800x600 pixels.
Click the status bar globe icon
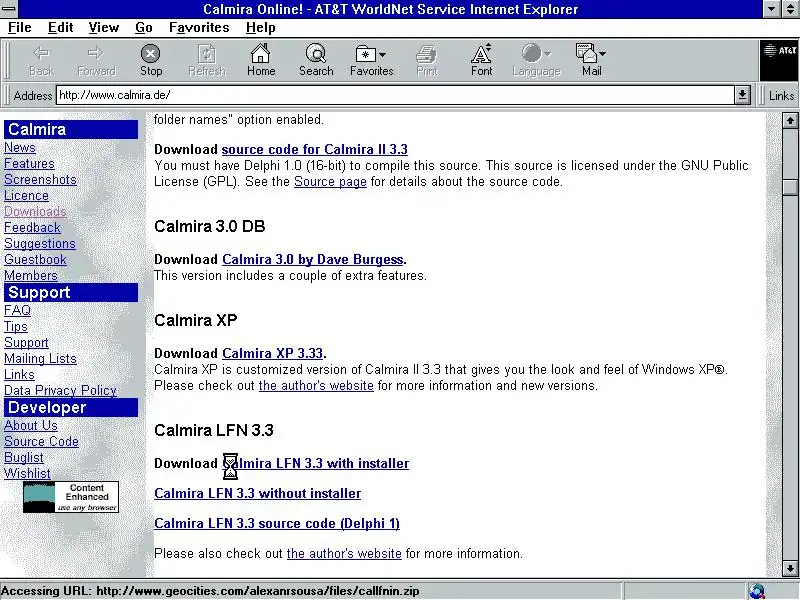point(757,591)
